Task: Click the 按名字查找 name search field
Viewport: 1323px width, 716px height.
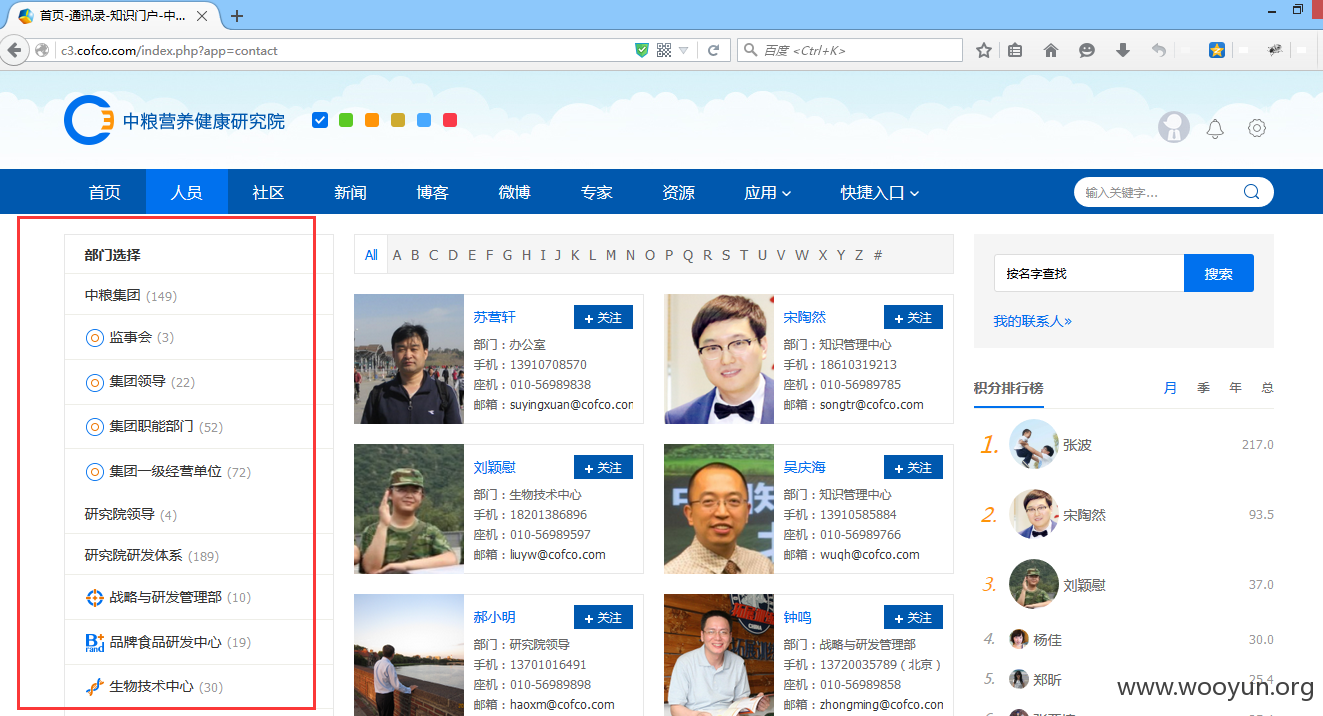Action: coord(1089,273)
